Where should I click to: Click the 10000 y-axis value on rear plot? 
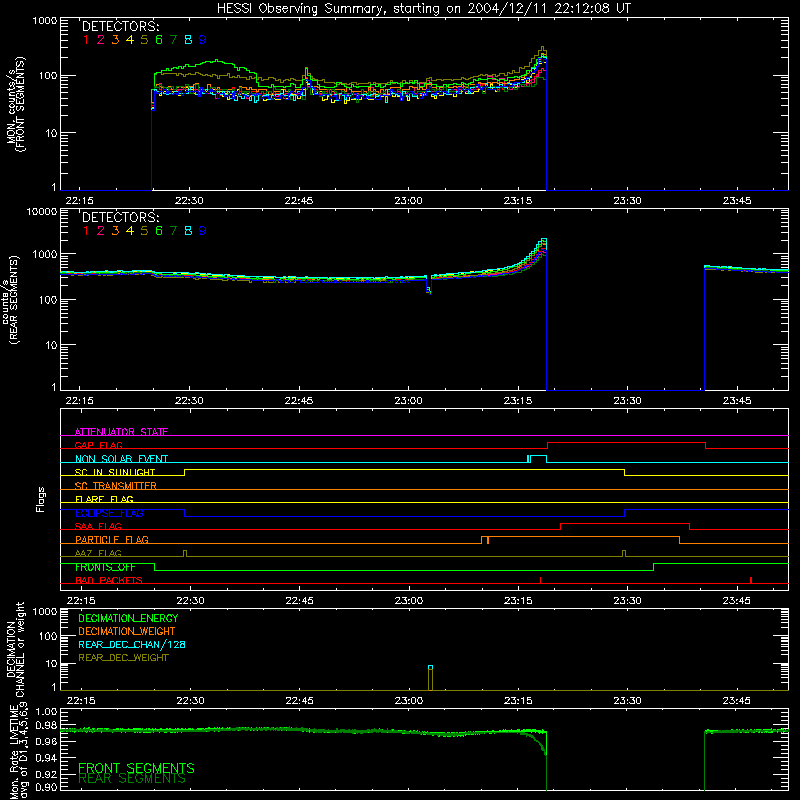[42, 212]
